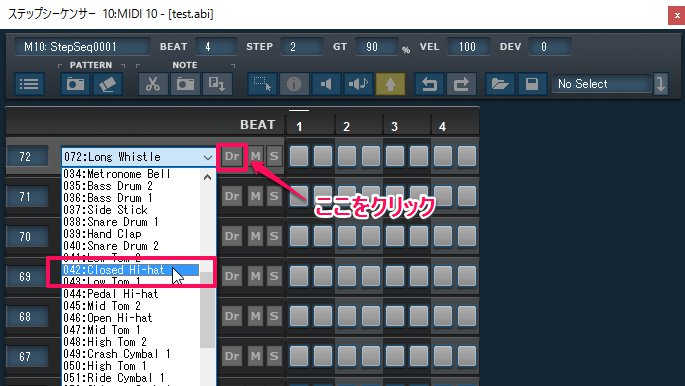Mute row 70 with M button
Image resolution: width=685 pixels, height=386 pixels.
coord(256,236)
